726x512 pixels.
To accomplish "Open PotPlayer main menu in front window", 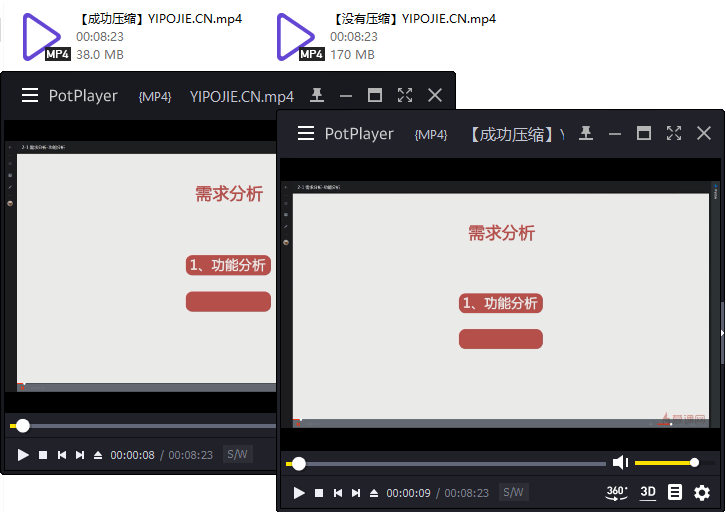I will [306, 133].
